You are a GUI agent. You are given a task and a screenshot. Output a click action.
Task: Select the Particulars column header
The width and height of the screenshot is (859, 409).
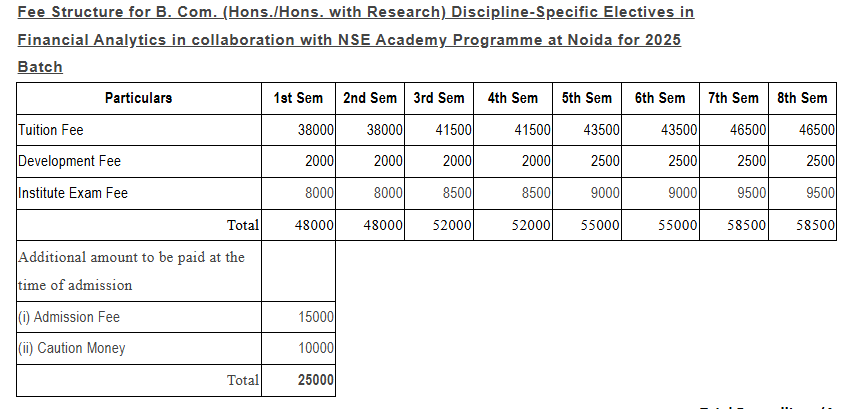[x=138, y=98]
